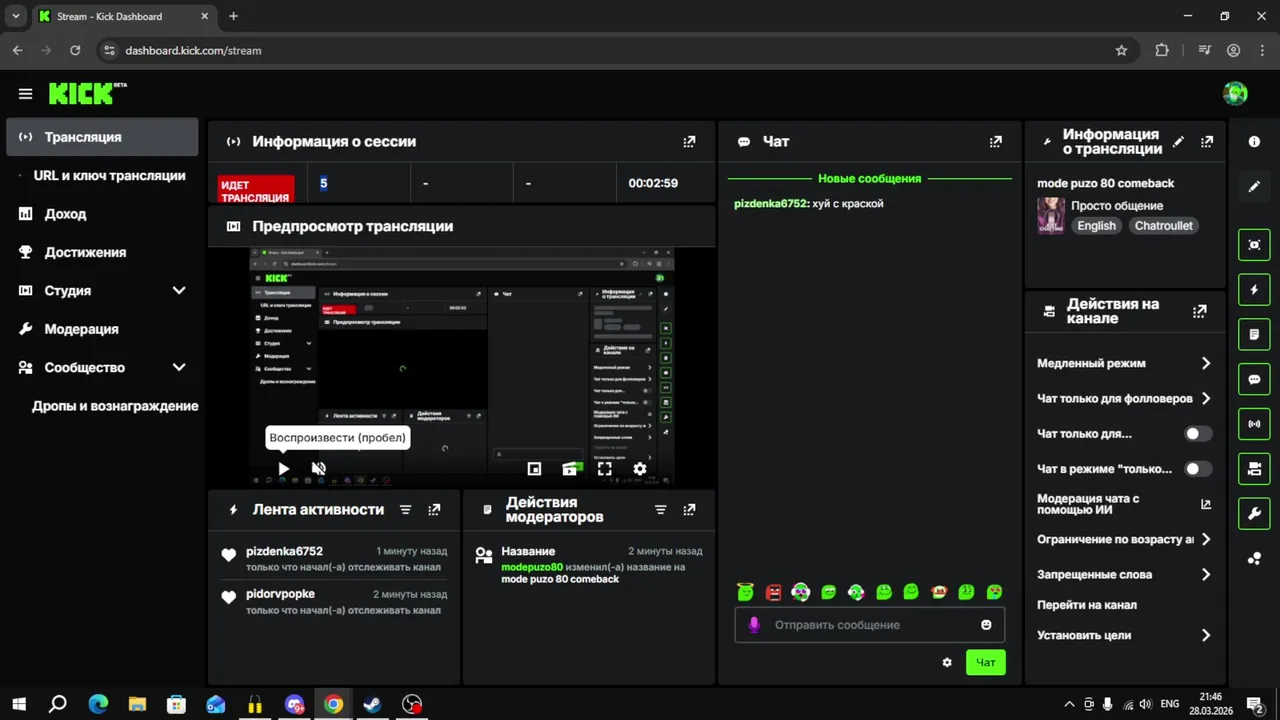Pop out the Session Info panel

pos(689,142)
